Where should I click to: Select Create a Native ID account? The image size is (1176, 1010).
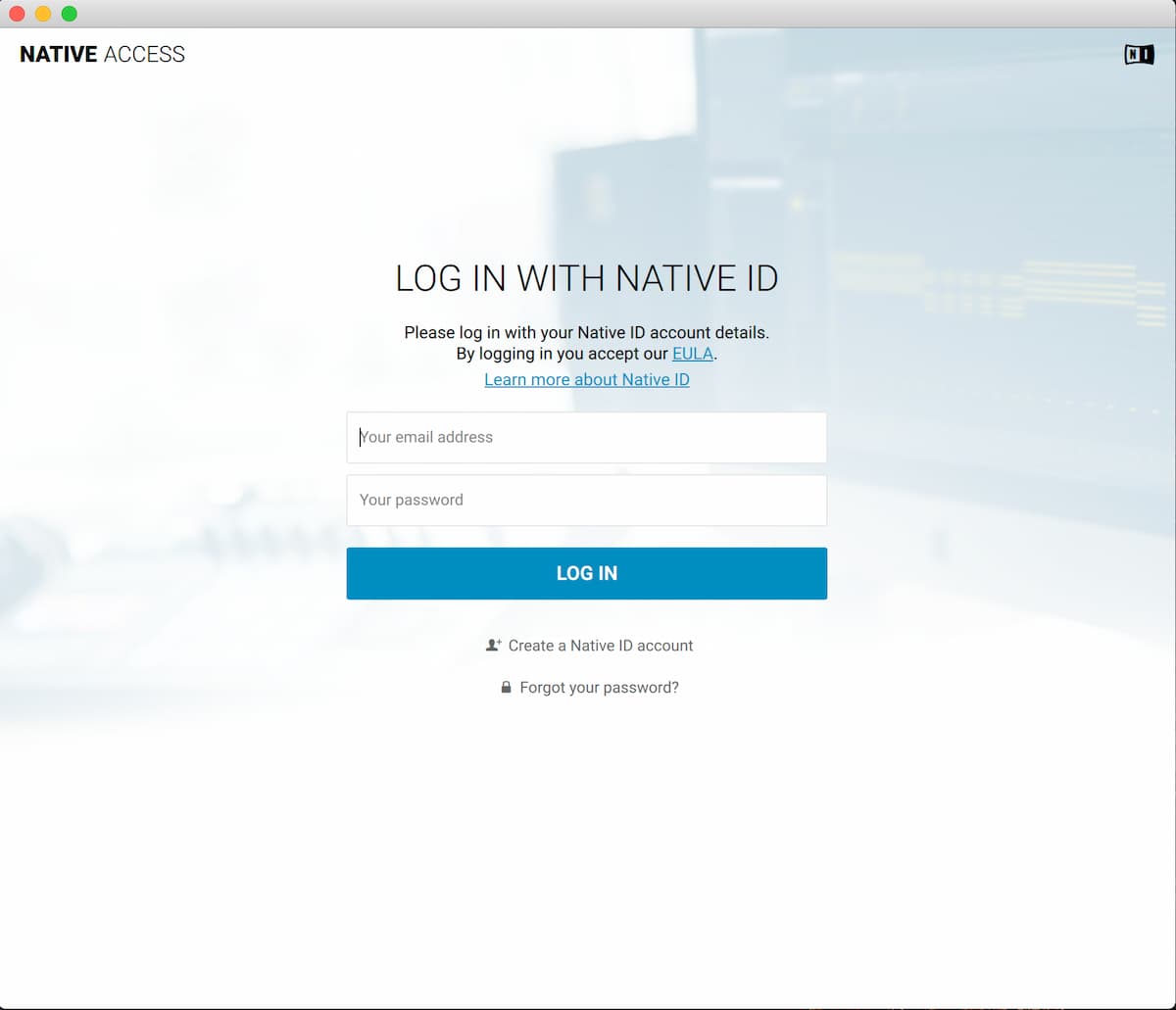pos(601,646)
